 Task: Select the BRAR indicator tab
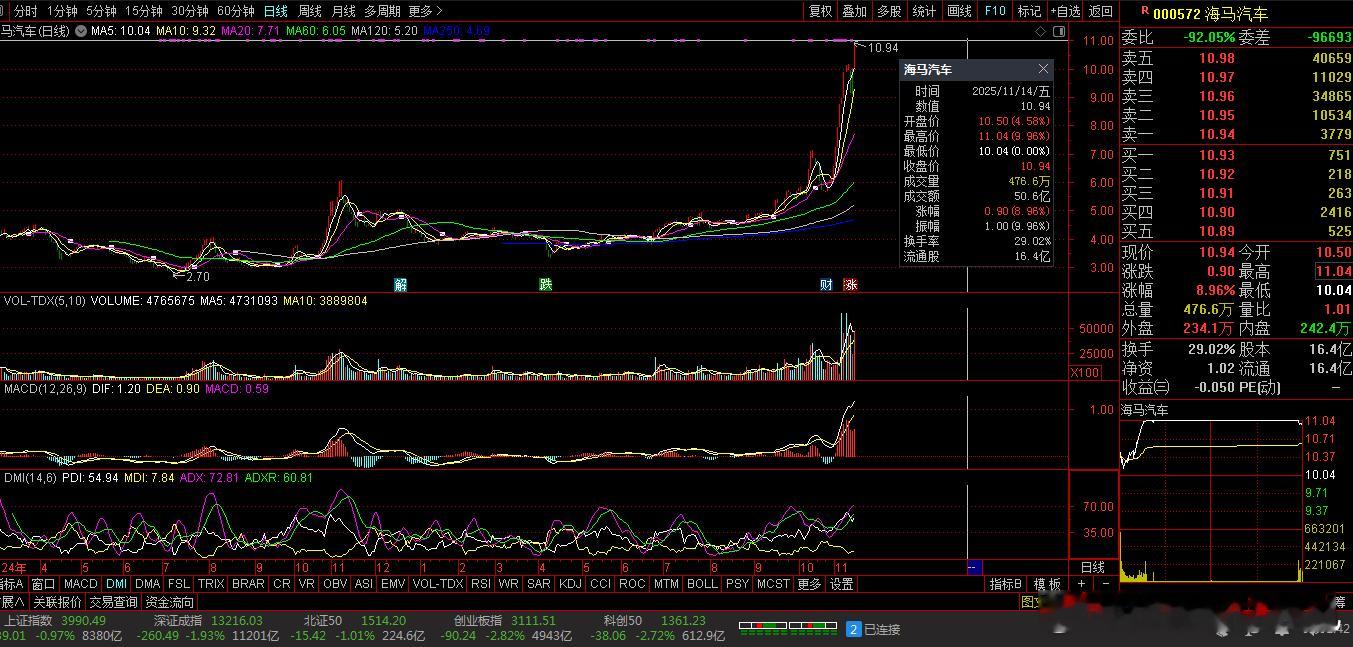click(248, 584)
